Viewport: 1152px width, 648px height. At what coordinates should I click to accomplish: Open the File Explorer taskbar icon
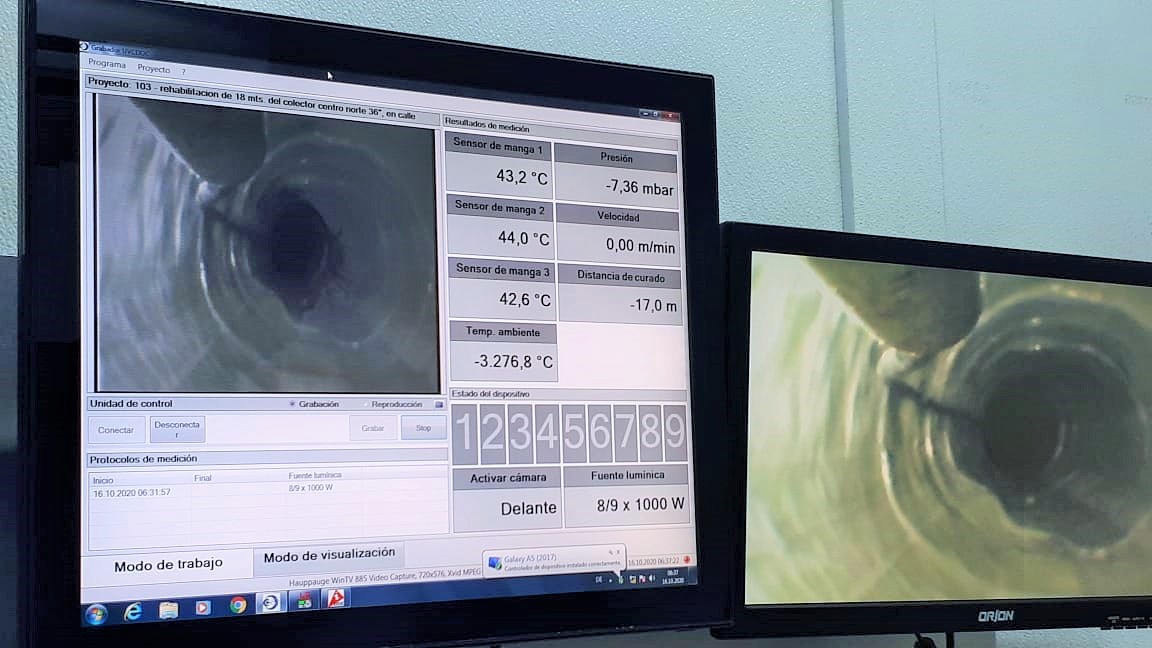point(168,610)
